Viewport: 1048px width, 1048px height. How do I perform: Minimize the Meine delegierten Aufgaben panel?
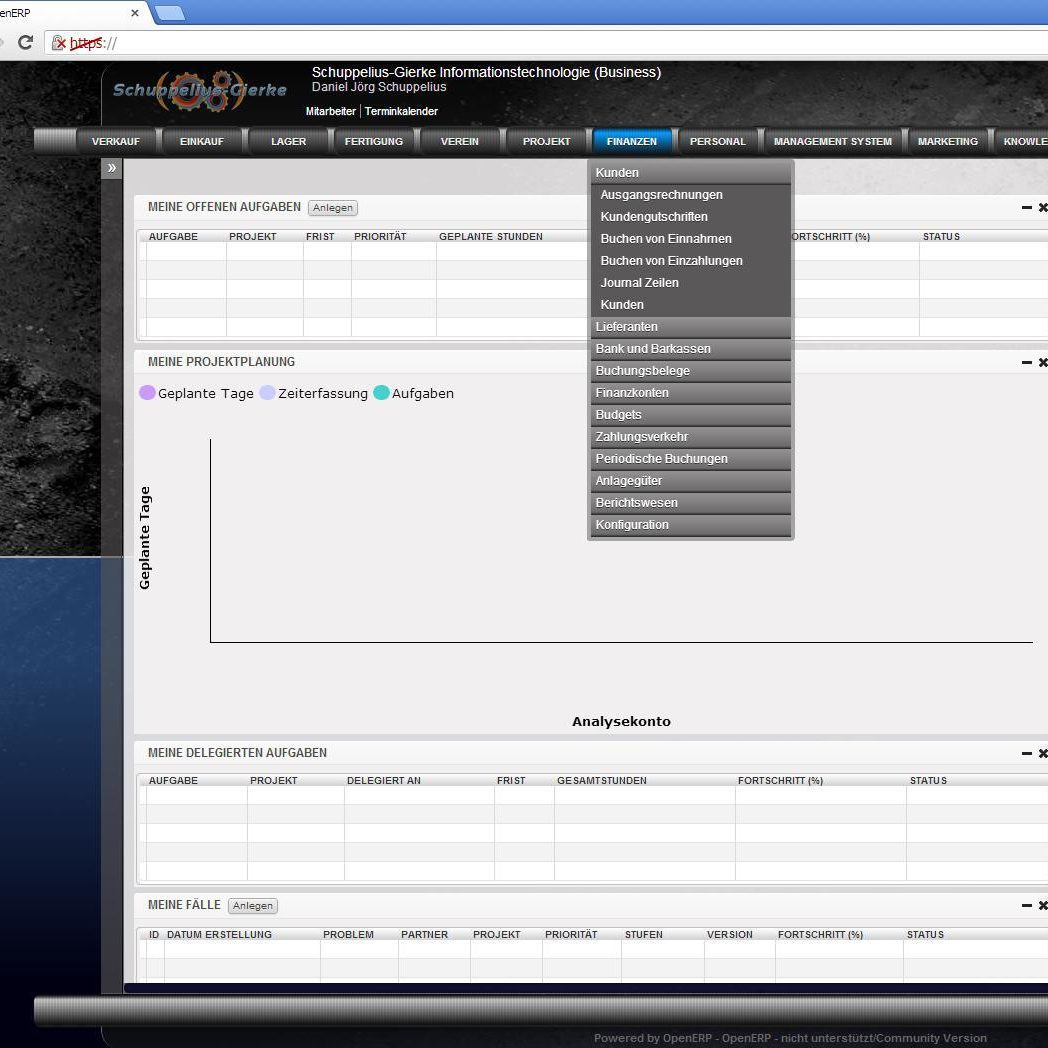point(1026,754)
